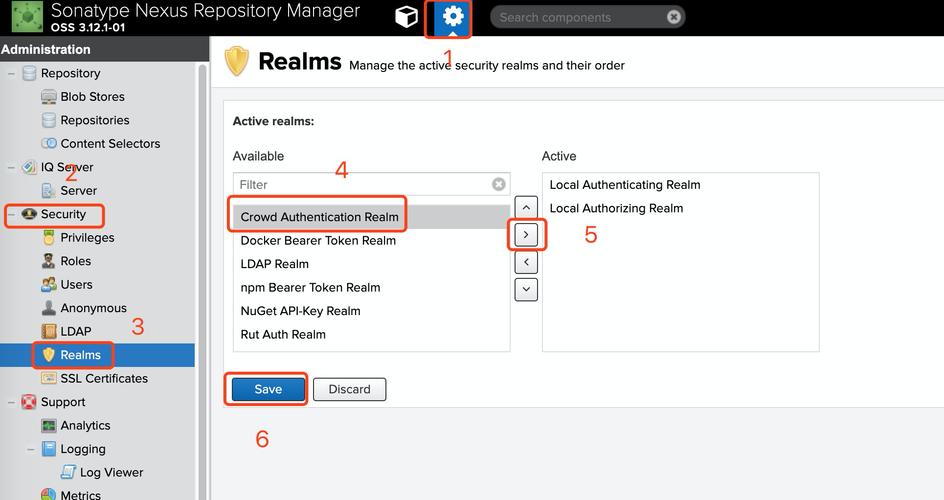Move selected realm to Active with right arrow
The width and height of the screenshot is (944, 500).
coord(526,236)
